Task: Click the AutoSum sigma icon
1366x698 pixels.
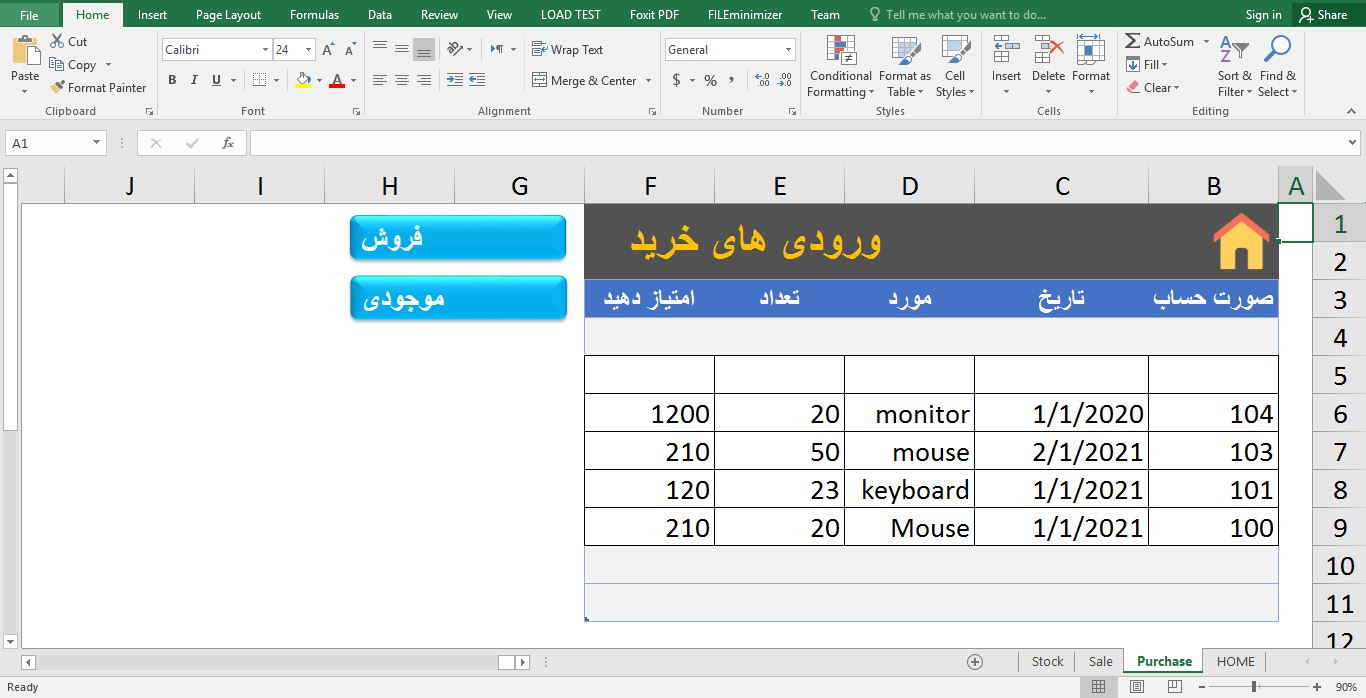Action: coord(1133,42)
